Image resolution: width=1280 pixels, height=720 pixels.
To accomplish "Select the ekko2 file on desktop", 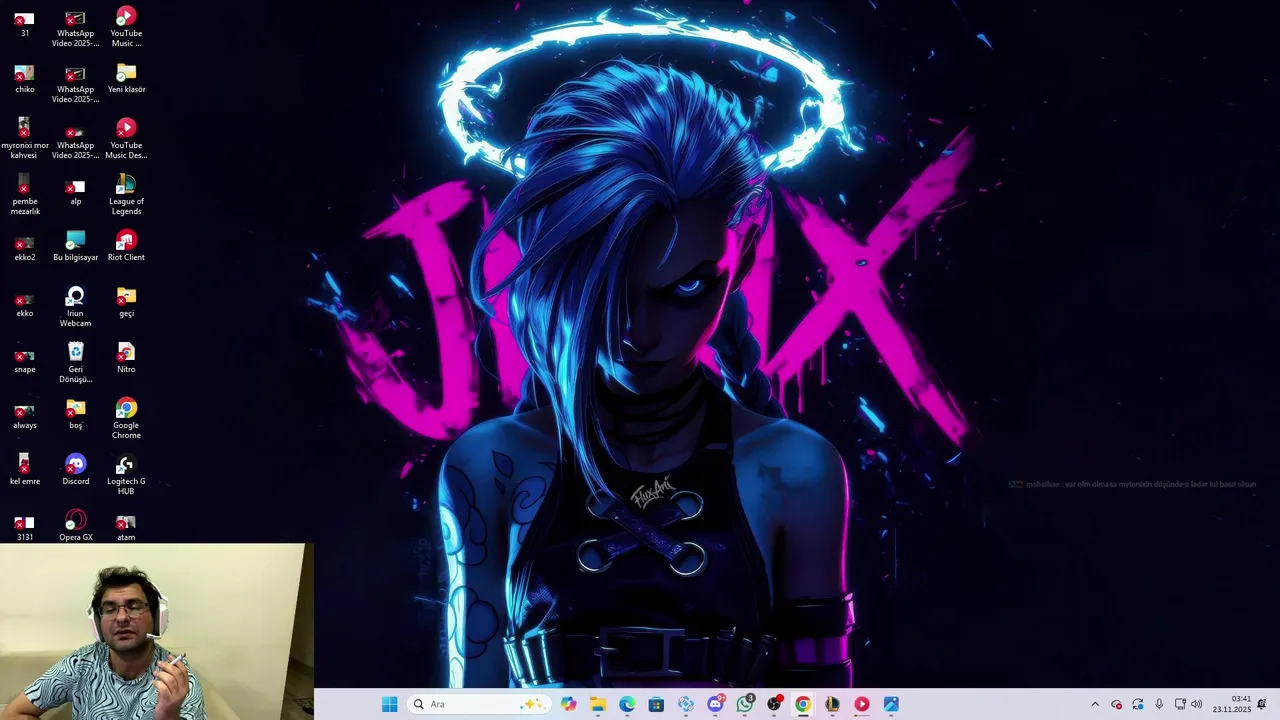I will tap(25, 246).
